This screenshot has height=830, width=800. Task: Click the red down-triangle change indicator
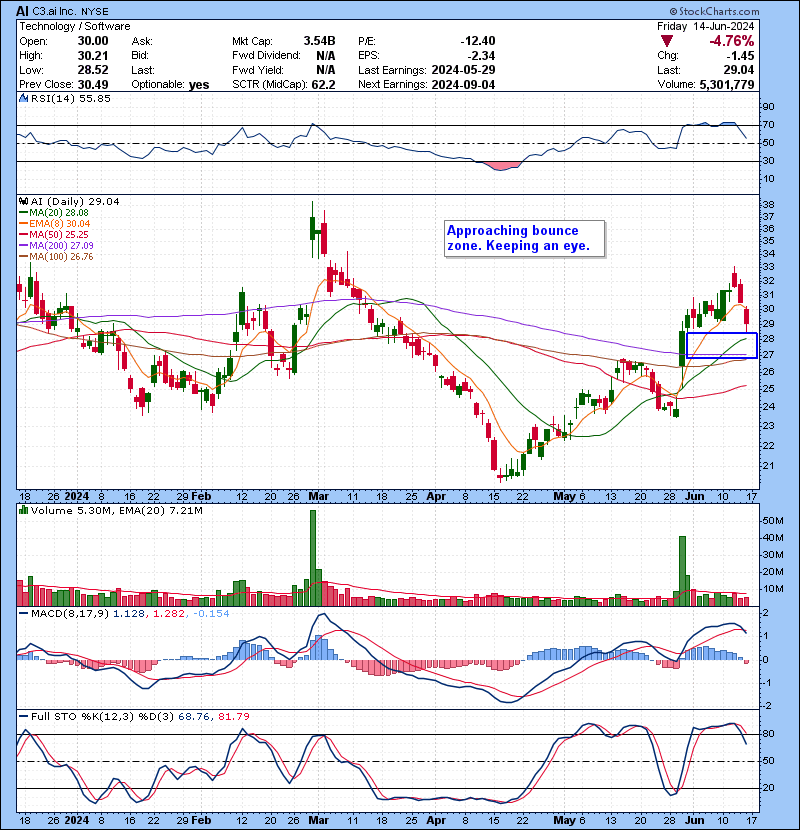667,41
